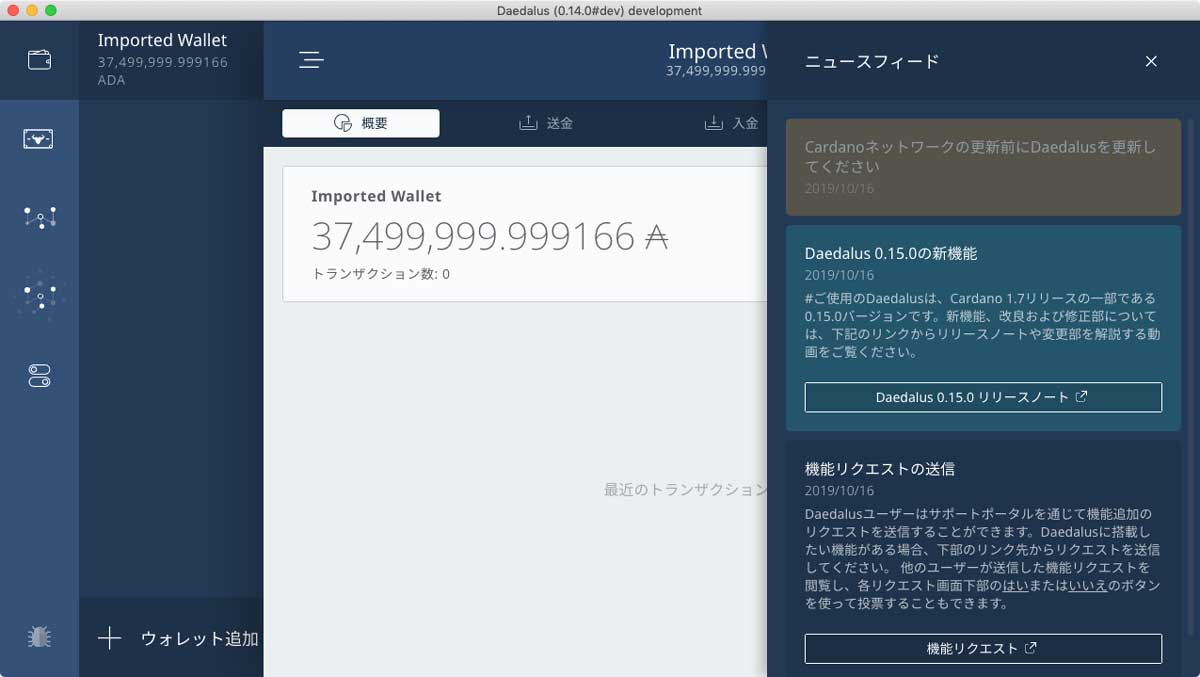This screenshot has height=677, width=1200.
Task: Close the newsfeed panel
Action: coord(1151,61)
